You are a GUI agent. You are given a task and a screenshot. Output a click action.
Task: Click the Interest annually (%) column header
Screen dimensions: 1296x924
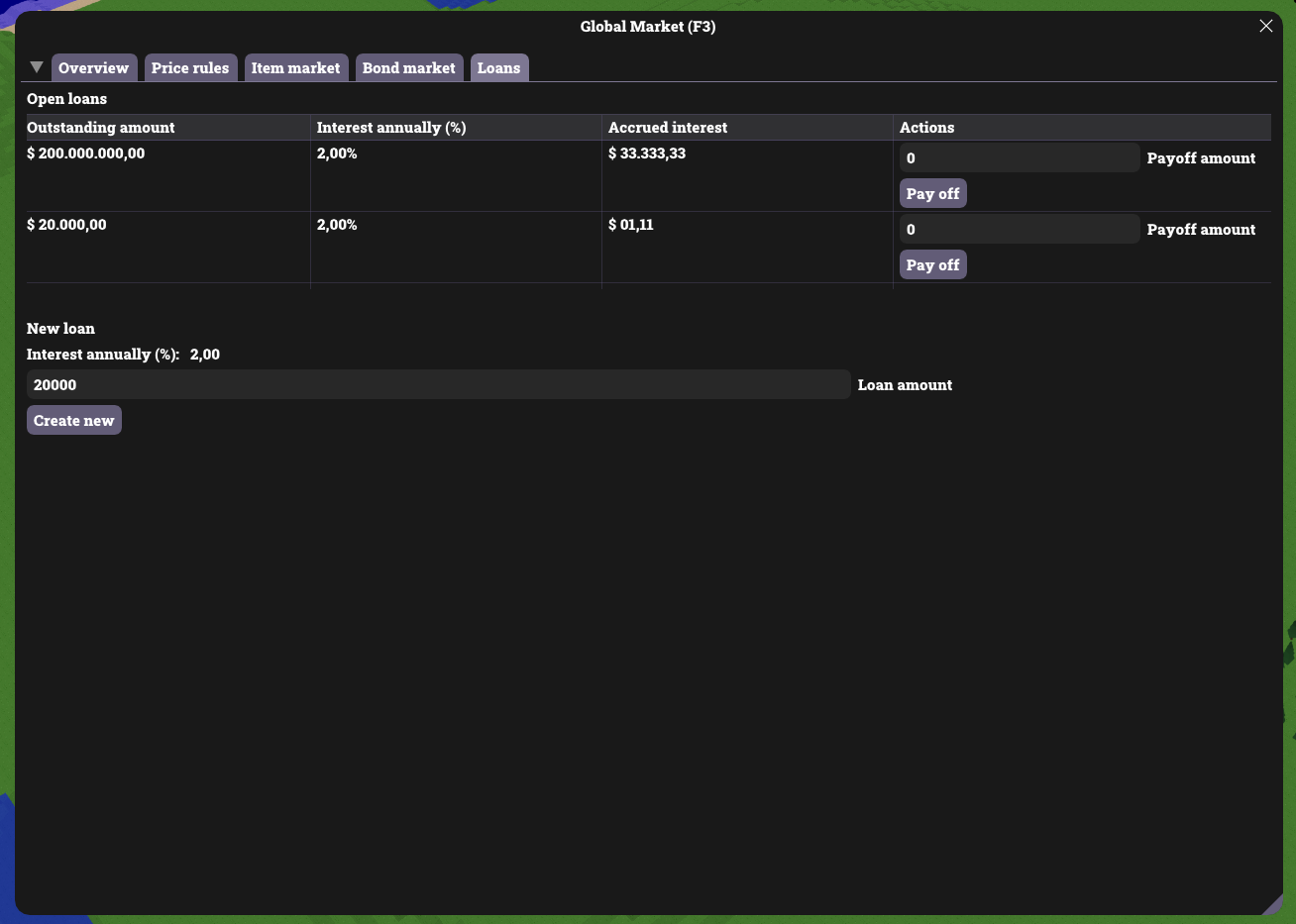coord(391,128)
